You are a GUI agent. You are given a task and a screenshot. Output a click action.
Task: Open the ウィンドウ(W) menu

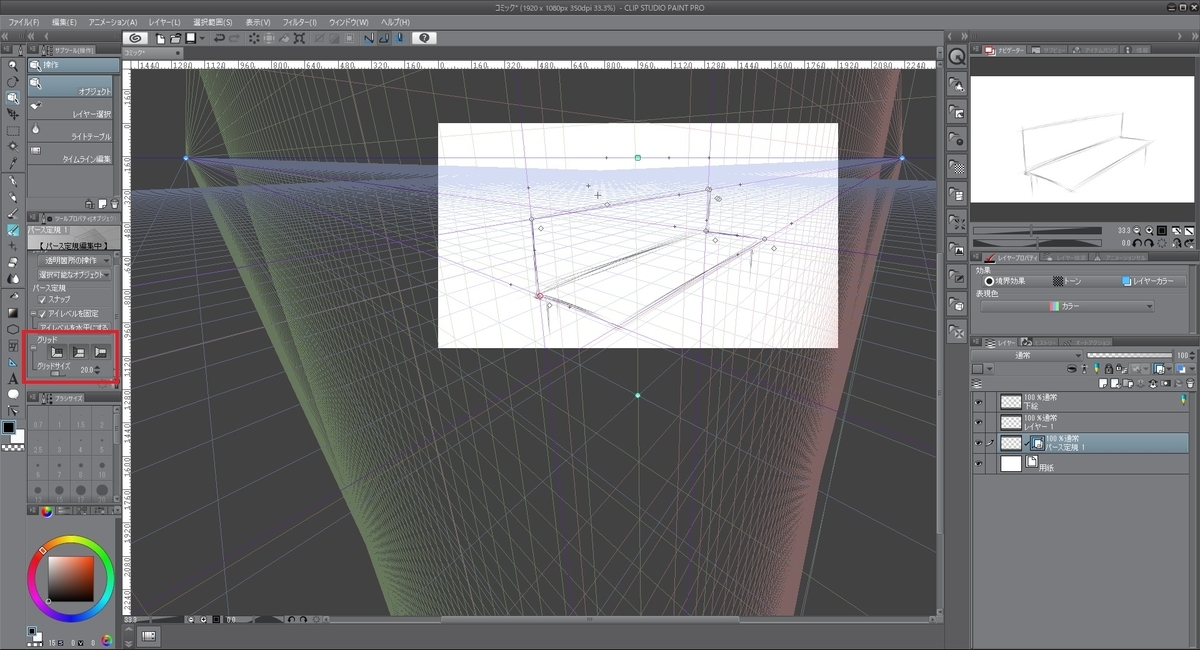pos(349,22)
